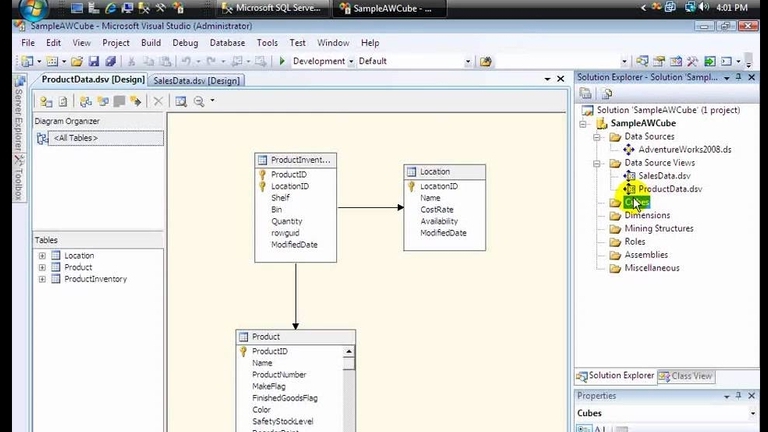
Task: Click the Undo arrow icon
Action: (x=186, y=61)
